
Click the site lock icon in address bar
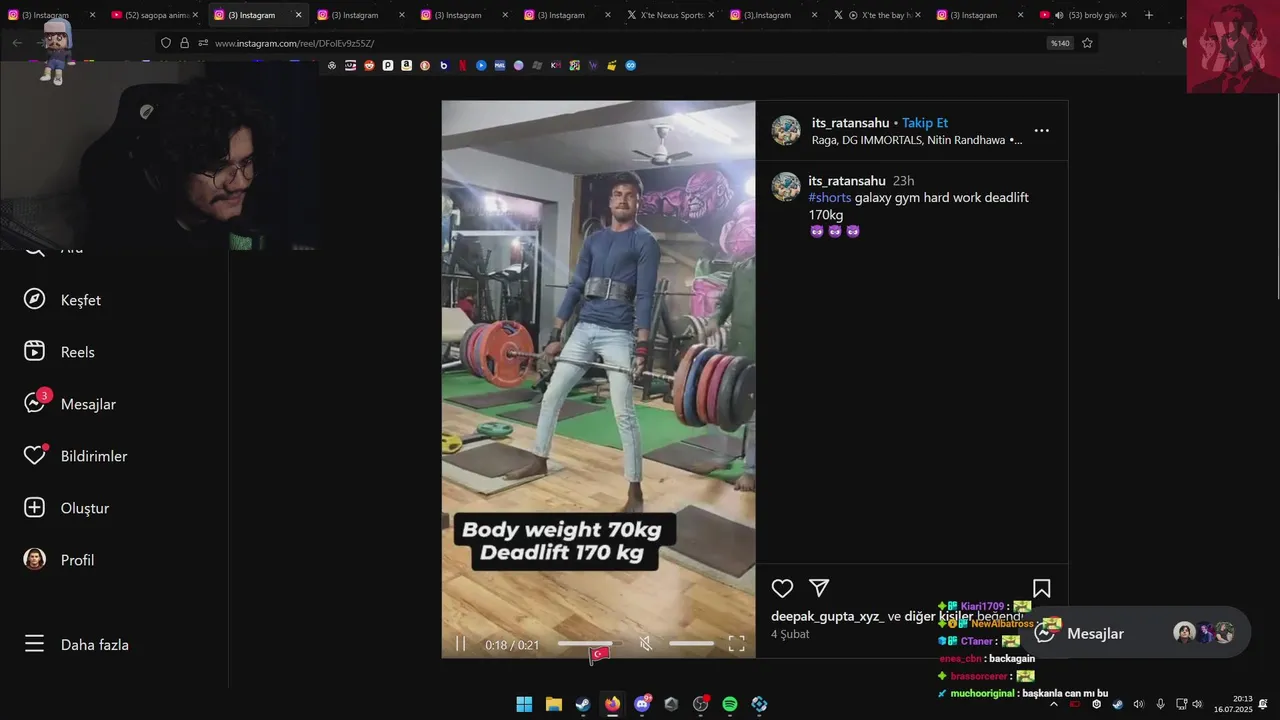point(184,43)
